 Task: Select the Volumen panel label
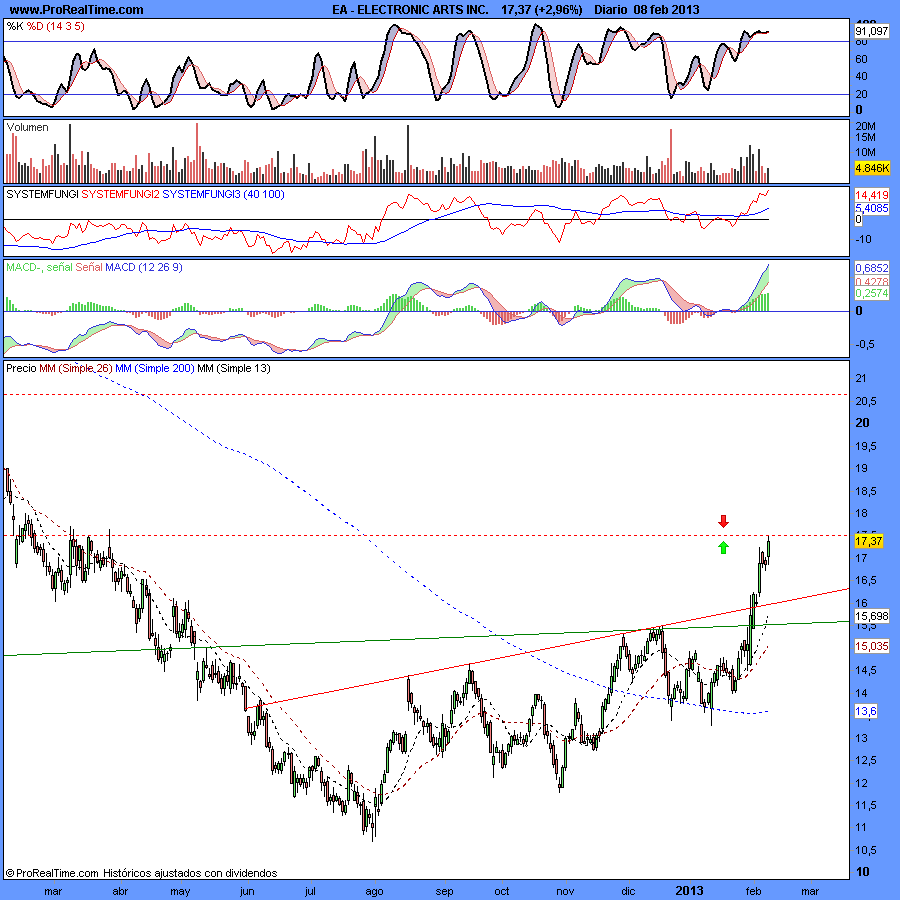[28, 127]
